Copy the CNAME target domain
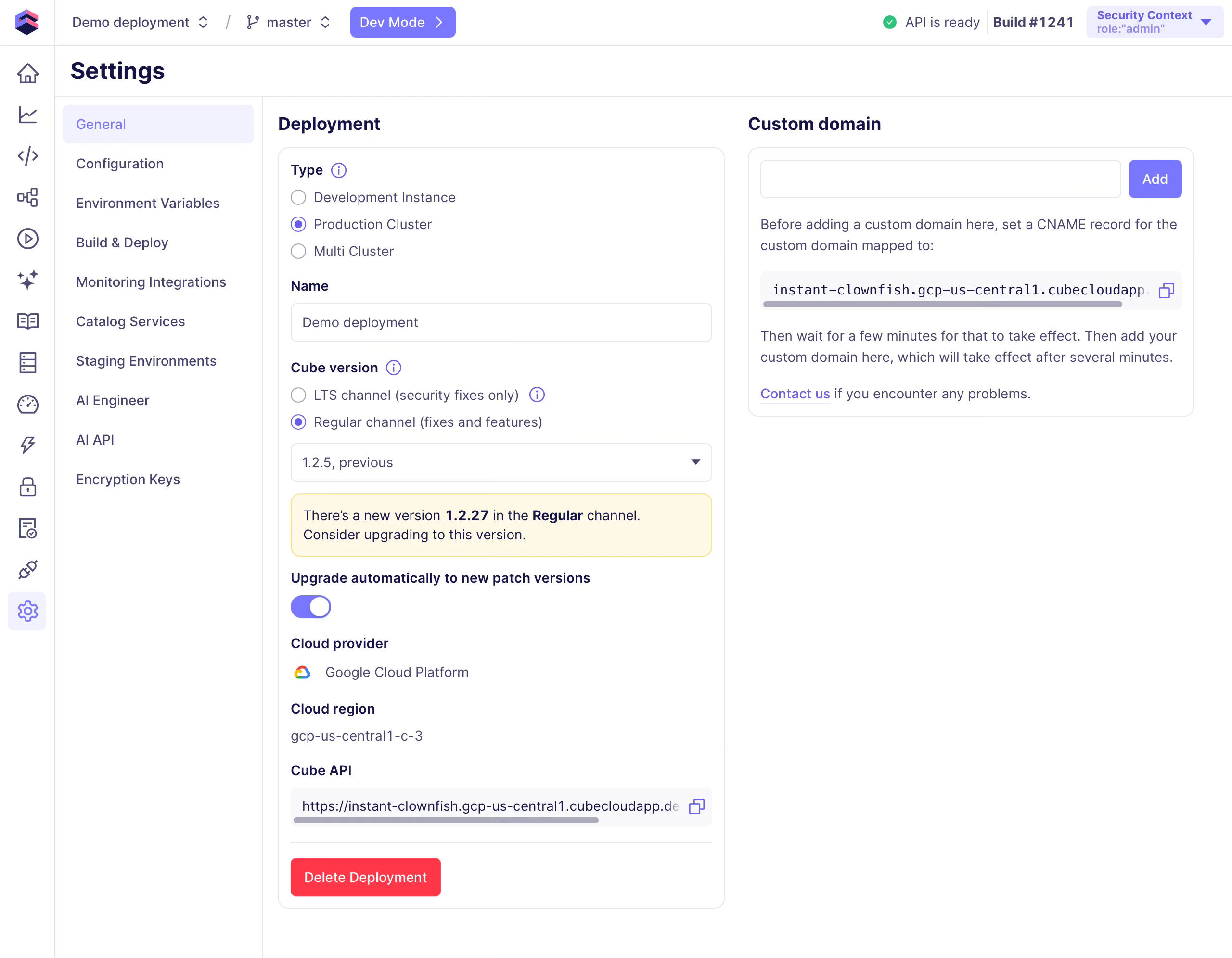 pos(1166,291)
